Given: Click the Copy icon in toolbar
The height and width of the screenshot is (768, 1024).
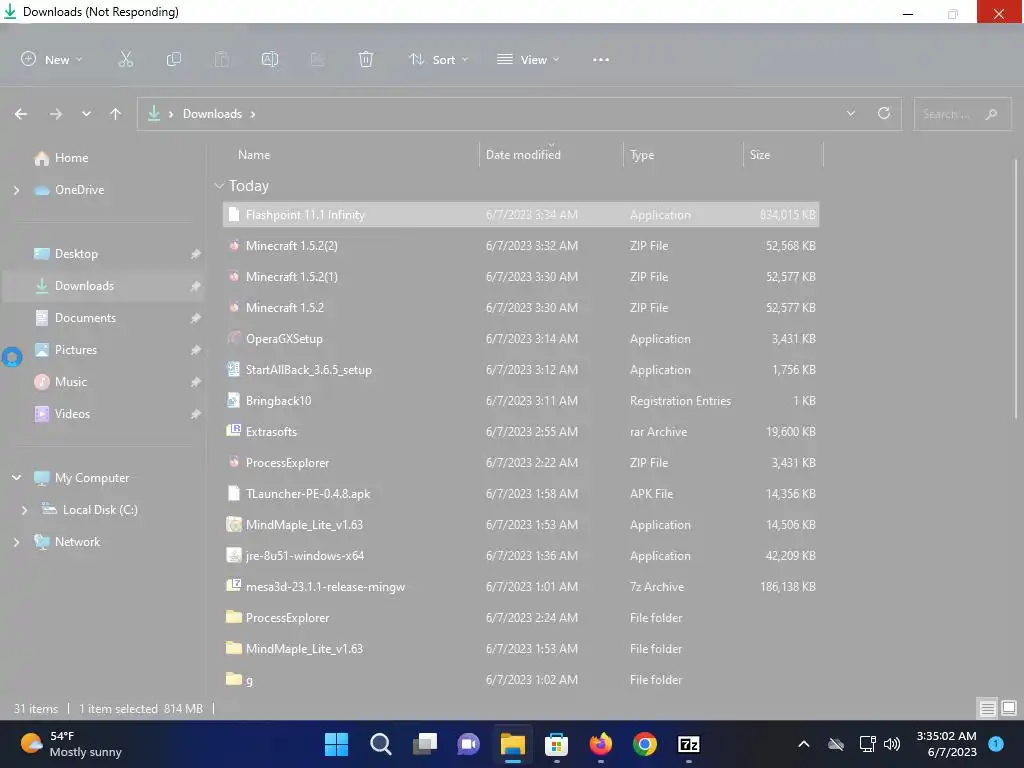Looking at the screenshot, I should 174,59.
